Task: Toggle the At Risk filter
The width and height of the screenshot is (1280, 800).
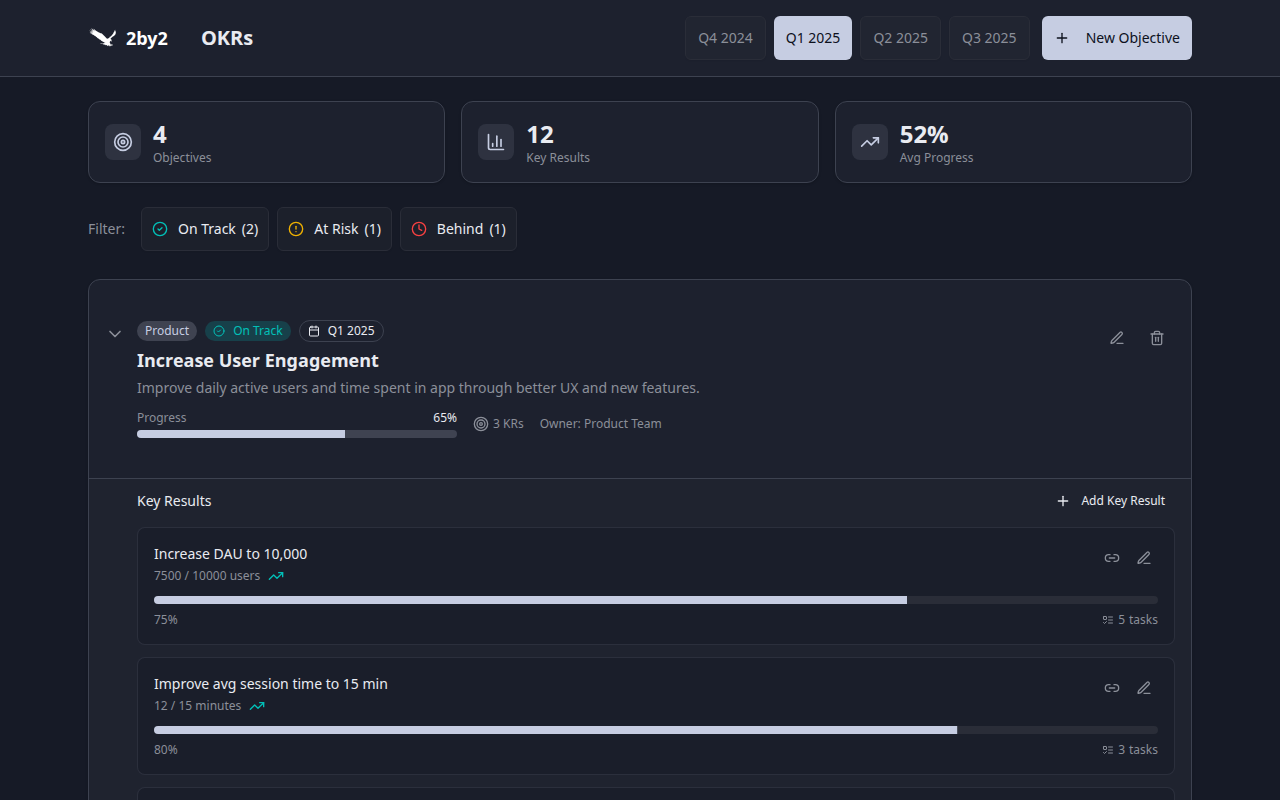Action: (x=334, y=229)
